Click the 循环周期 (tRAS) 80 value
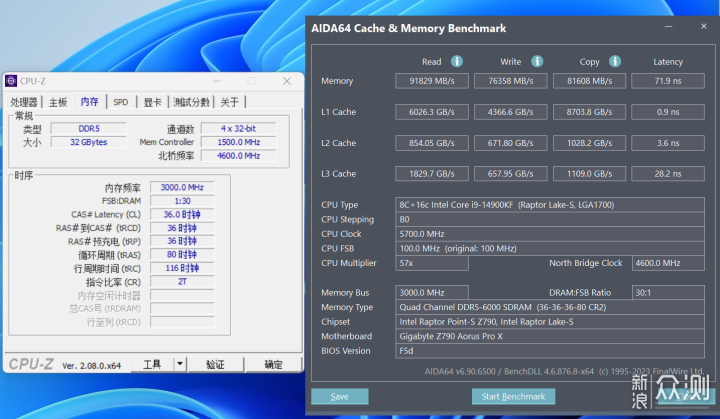The image size is (720, 419). click(182, 255)
